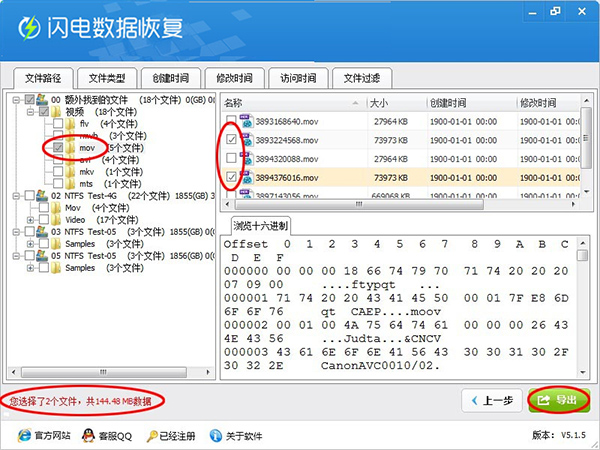Switch to the 访问时间 tab
Screen dimensions: 600x450
pos(298,78)
